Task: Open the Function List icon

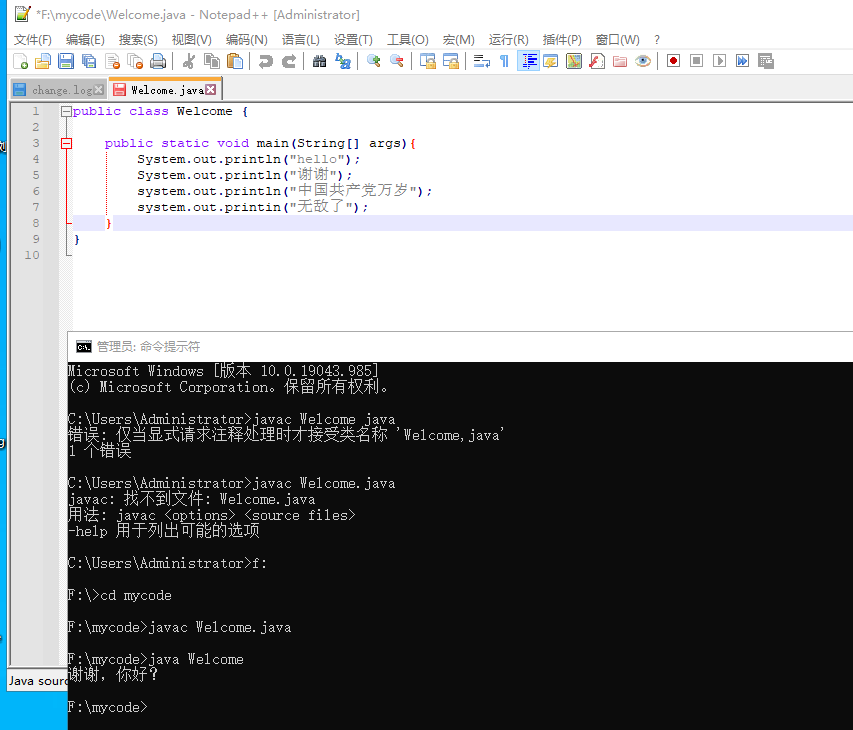Action: coord(597,61)
